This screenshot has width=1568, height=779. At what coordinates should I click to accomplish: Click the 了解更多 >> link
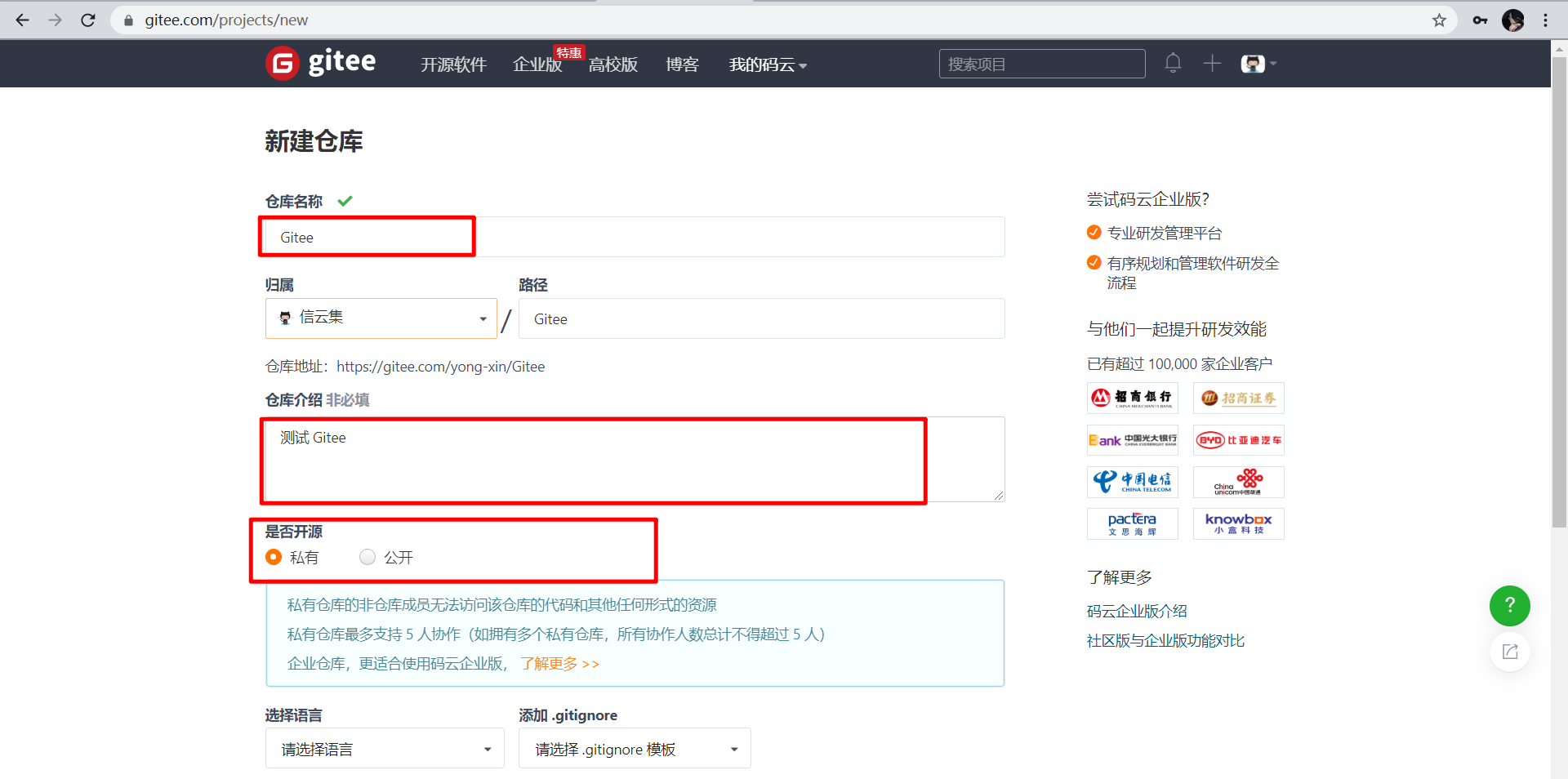point(559,664)
